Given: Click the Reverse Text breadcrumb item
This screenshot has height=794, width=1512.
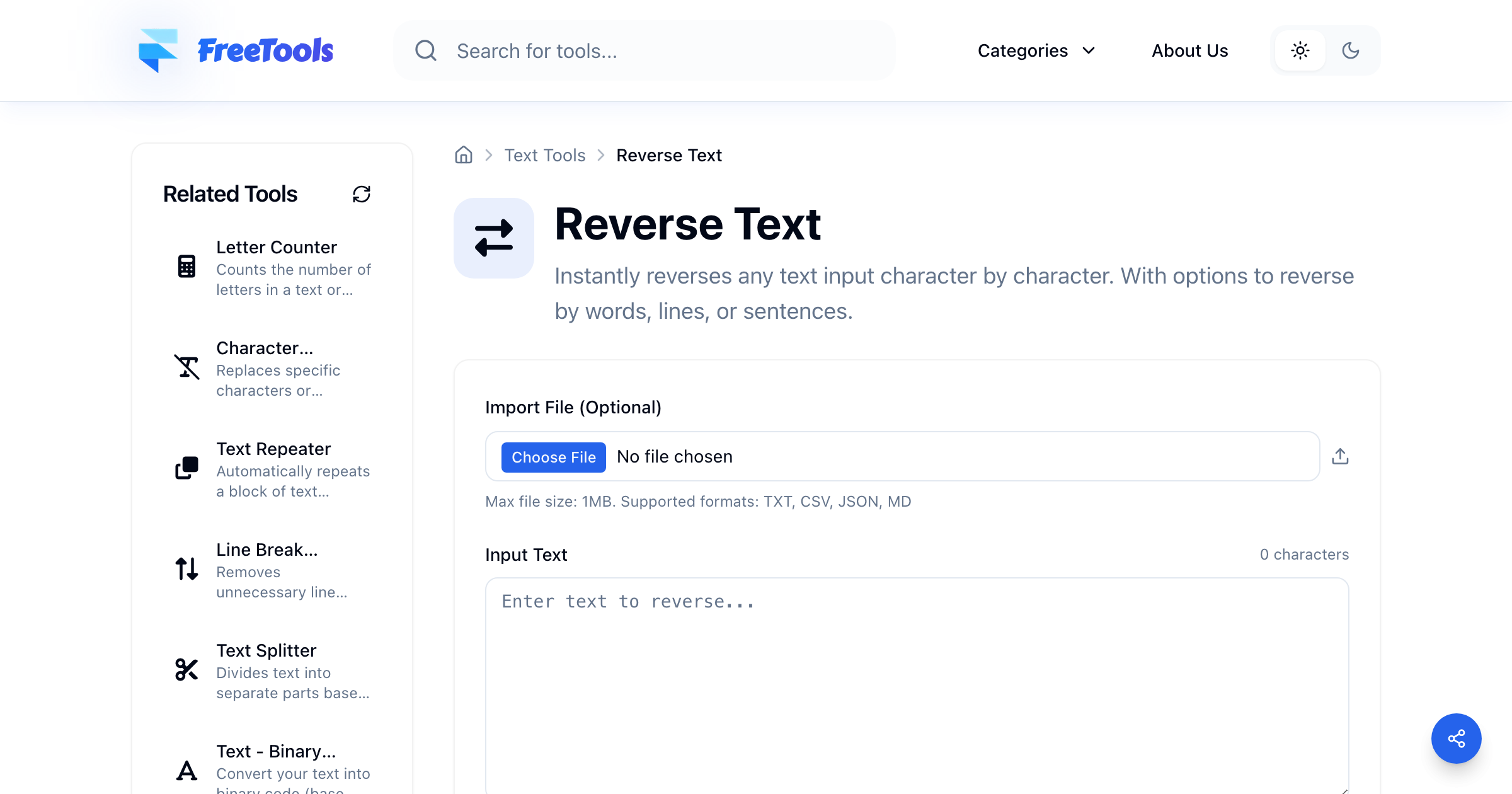Looking at the screenshot, I should click(x=669, y=155).
